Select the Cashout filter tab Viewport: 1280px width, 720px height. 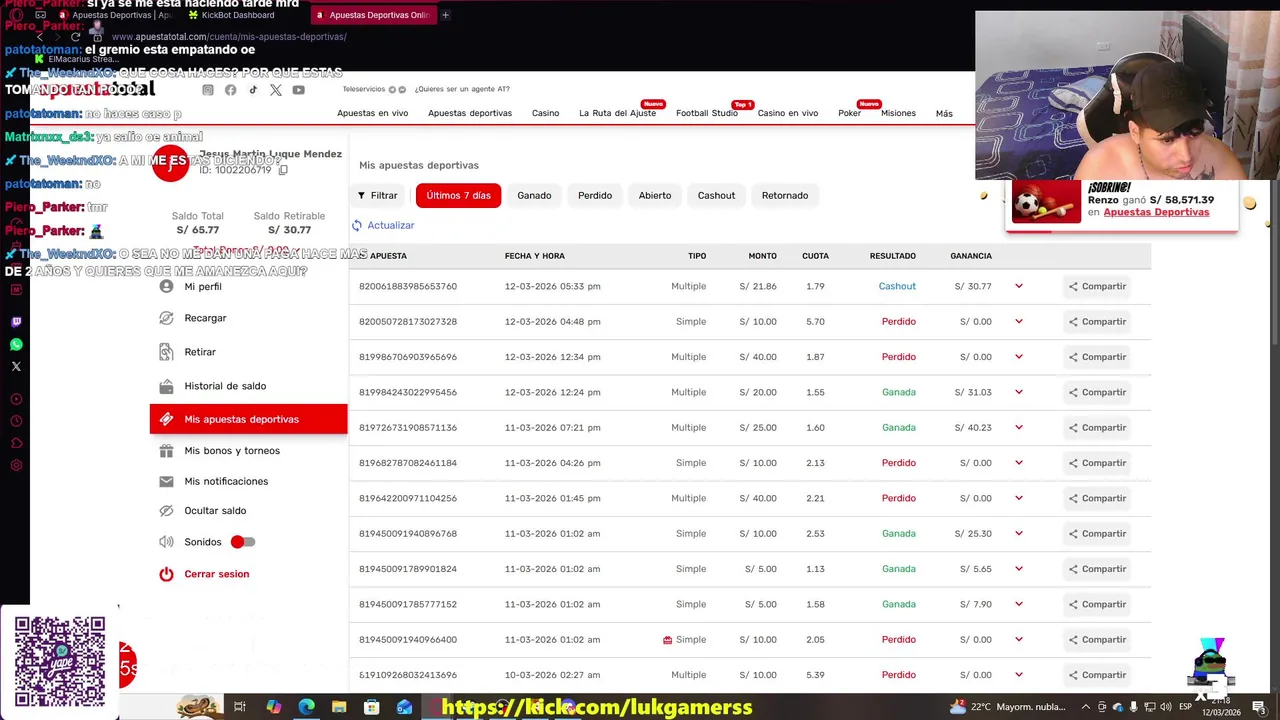tap(716, 195)
